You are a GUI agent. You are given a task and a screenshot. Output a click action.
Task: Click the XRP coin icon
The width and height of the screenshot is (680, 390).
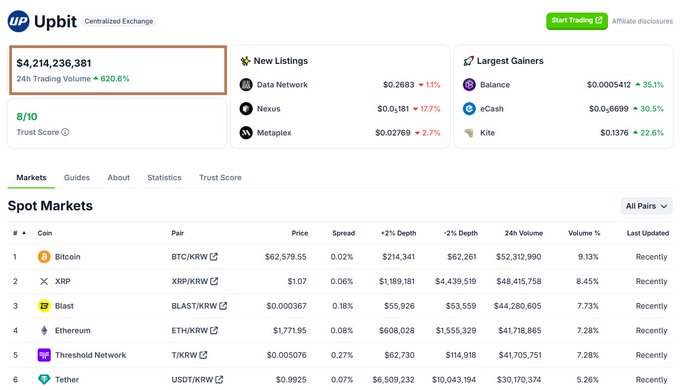pos(44,281)
